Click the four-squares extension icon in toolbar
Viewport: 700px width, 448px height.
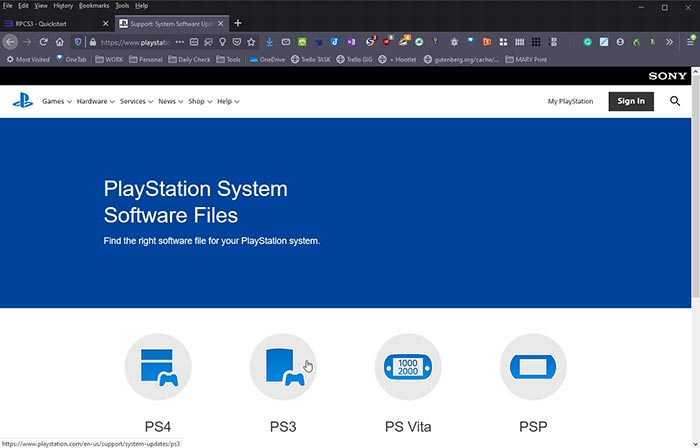coord(503,42)
